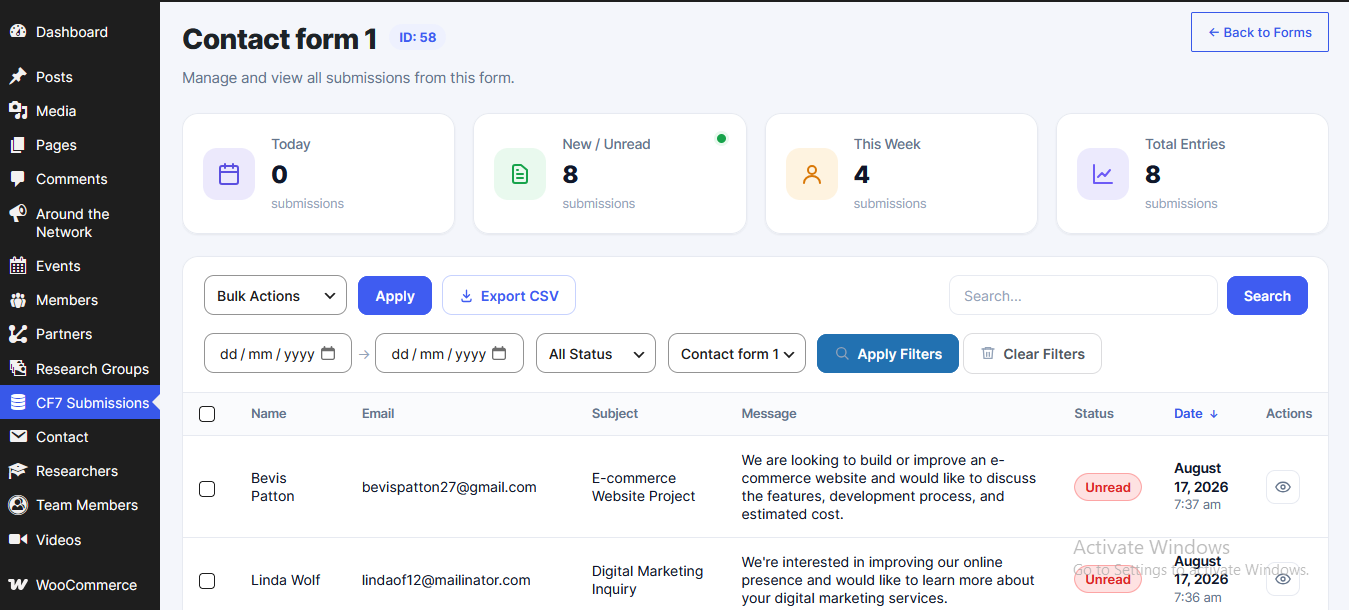
Task: Click the Events calendar icon
Action: click(x=18, y=266)
